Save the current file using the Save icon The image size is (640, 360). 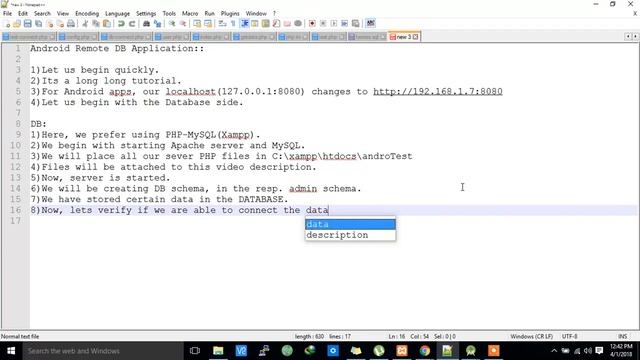tap(27, 24)
